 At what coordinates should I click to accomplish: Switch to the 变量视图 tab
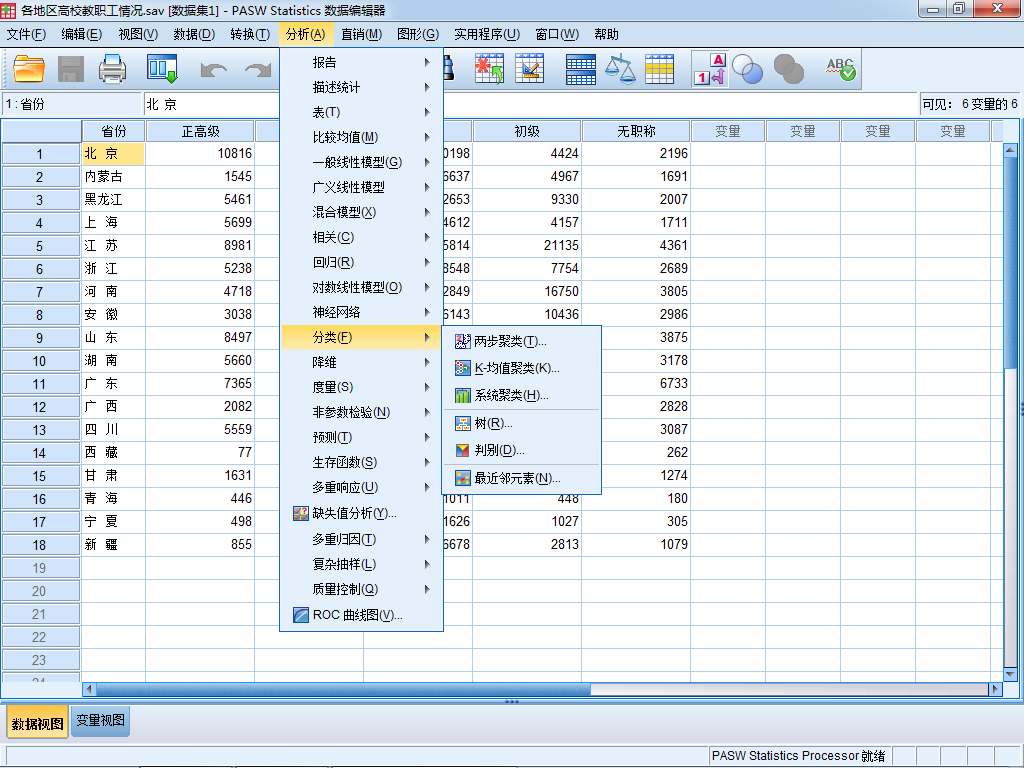point(101,720)
